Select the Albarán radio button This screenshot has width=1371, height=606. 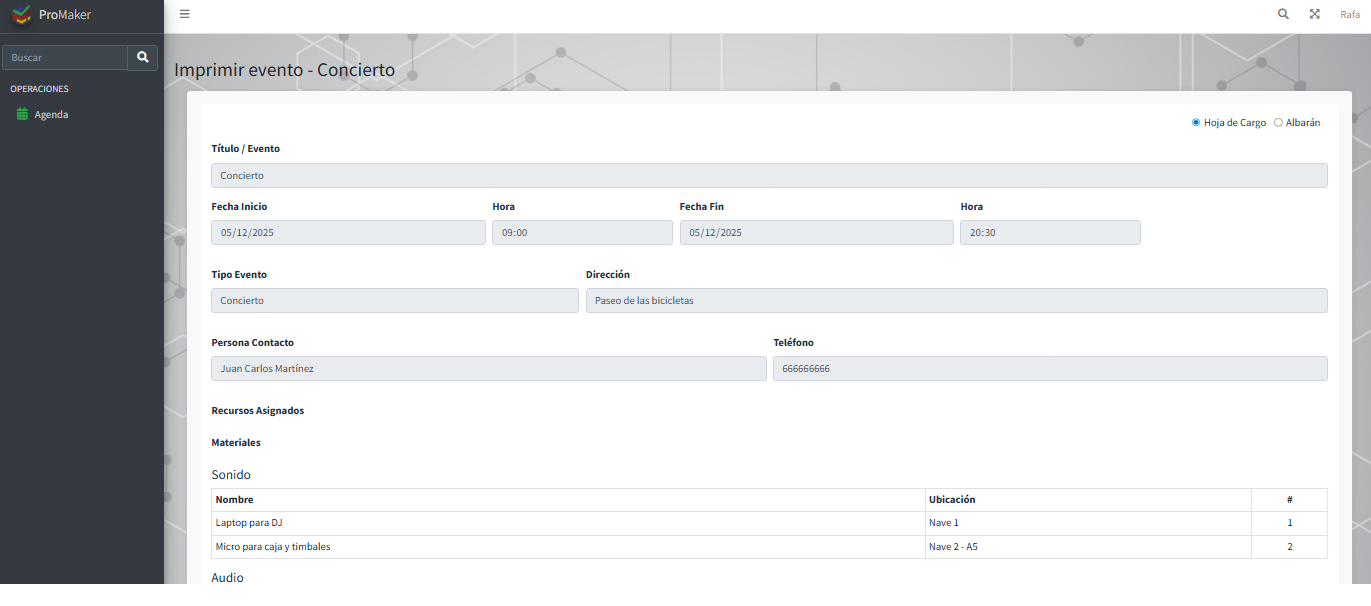pyautogui.click(x=1278, y=123)
